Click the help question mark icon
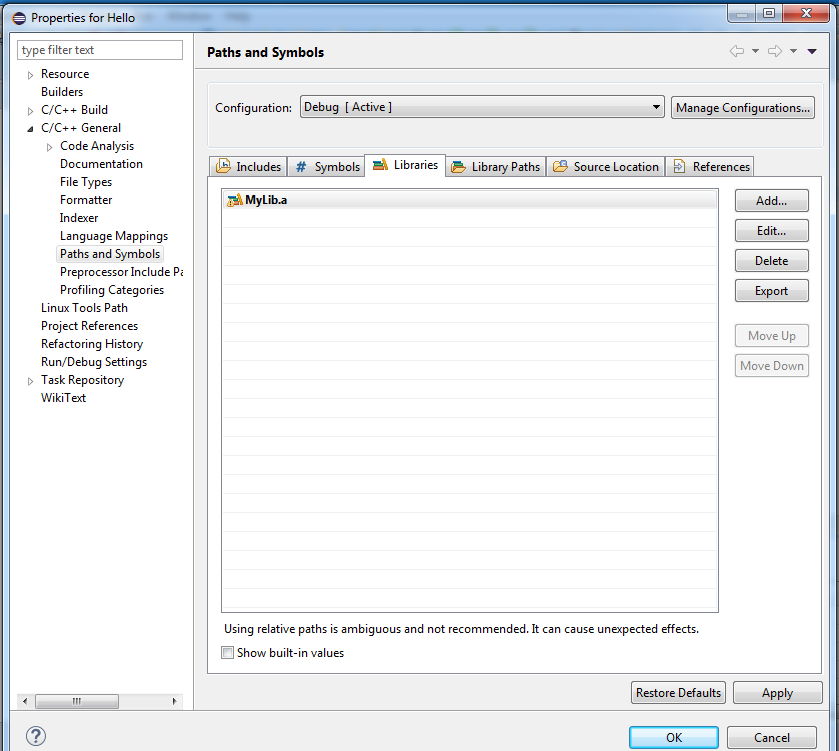 click(36, 737)
